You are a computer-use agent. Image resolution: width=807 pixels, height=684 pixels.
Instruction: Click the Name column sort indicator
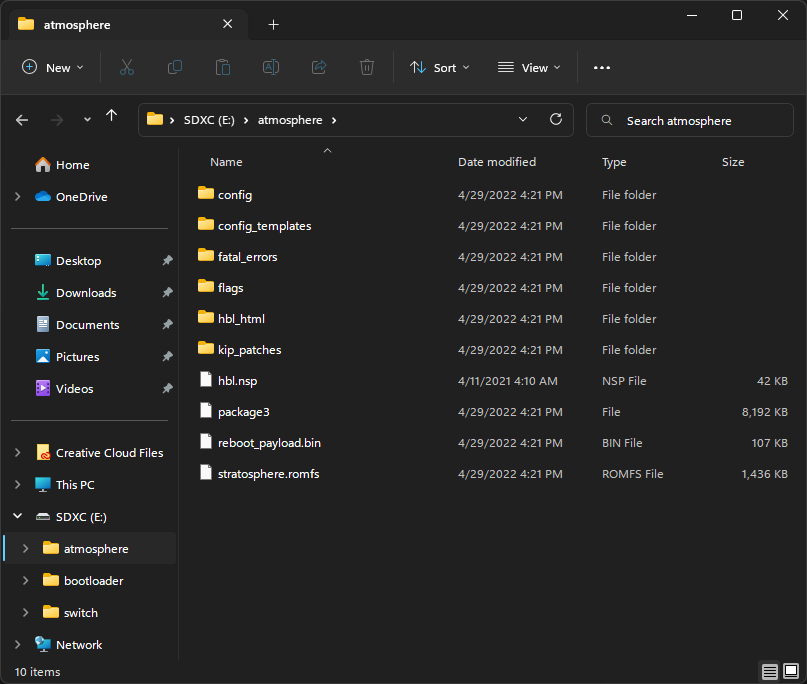[327, 150]
